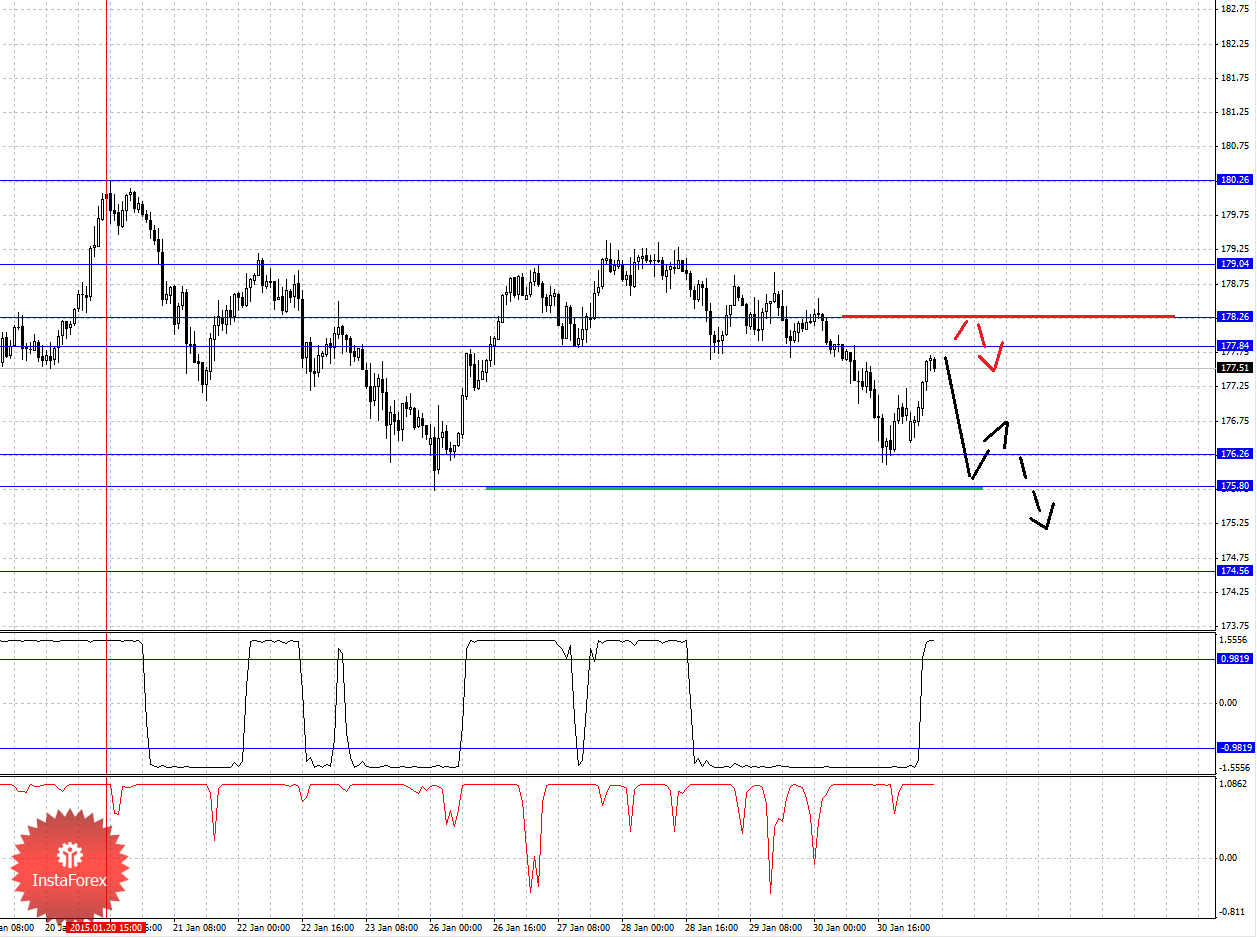
Task: Select the 30 Jan 16:00 time label
Action: click(x=904, y=928)
